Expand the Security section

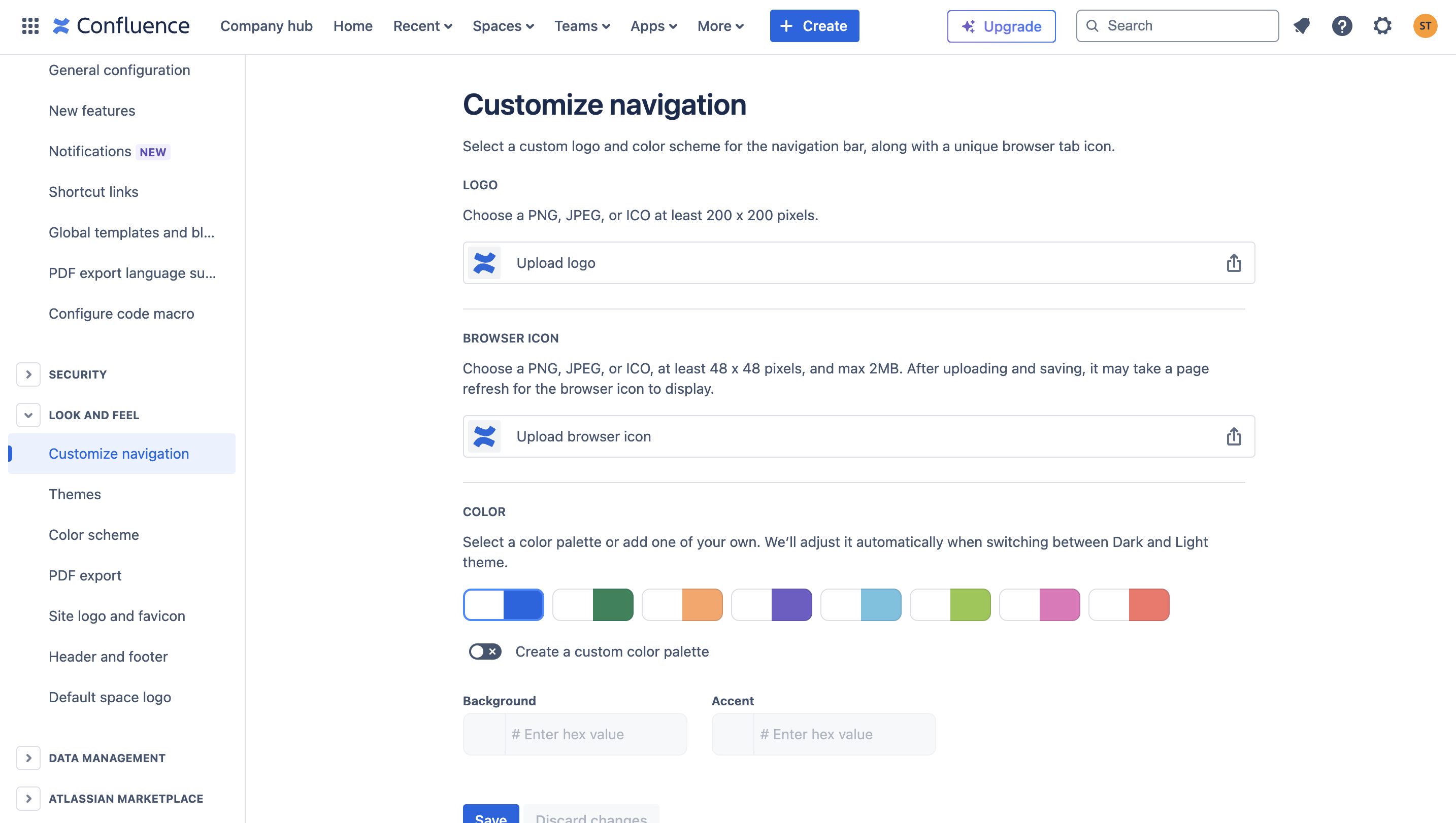(28, 374)
